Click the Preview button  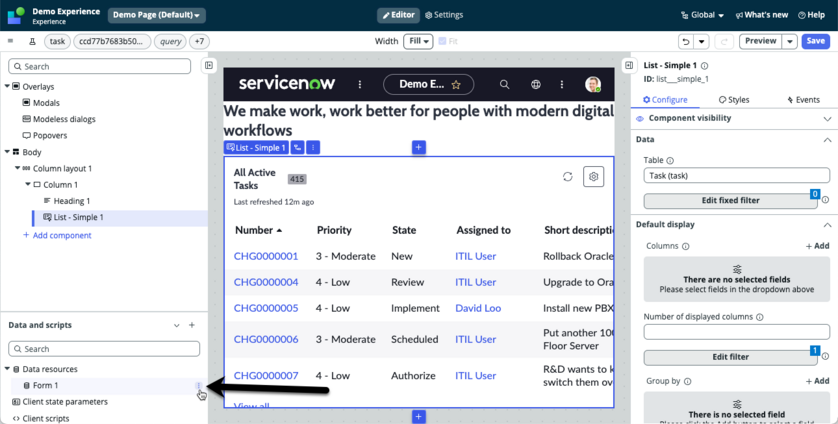tap(761, 41)
